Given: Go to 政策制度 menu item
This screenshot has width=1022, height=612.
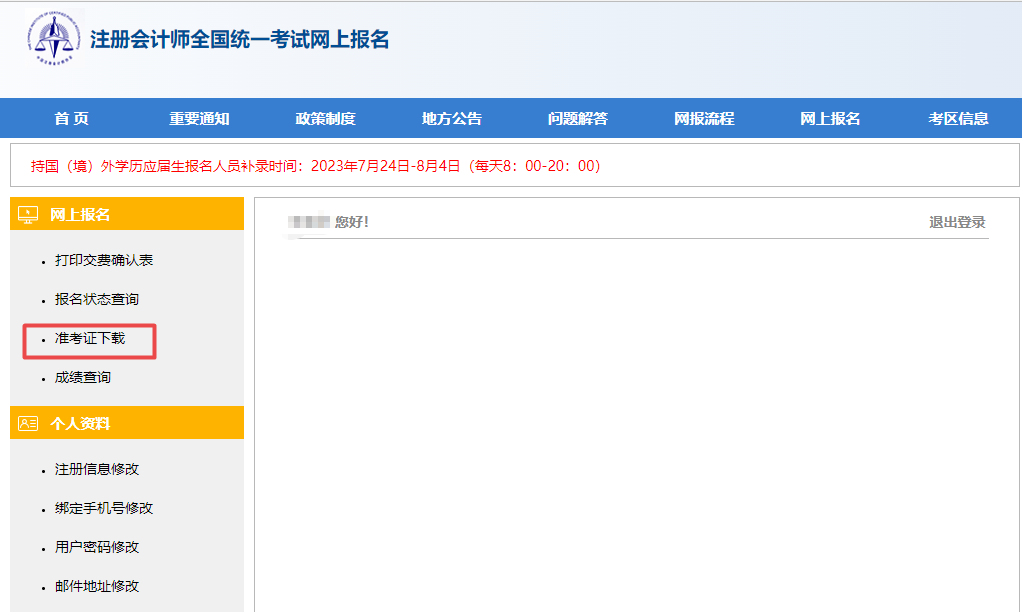Looking at the screenshot, I should [x=325, y=119].
